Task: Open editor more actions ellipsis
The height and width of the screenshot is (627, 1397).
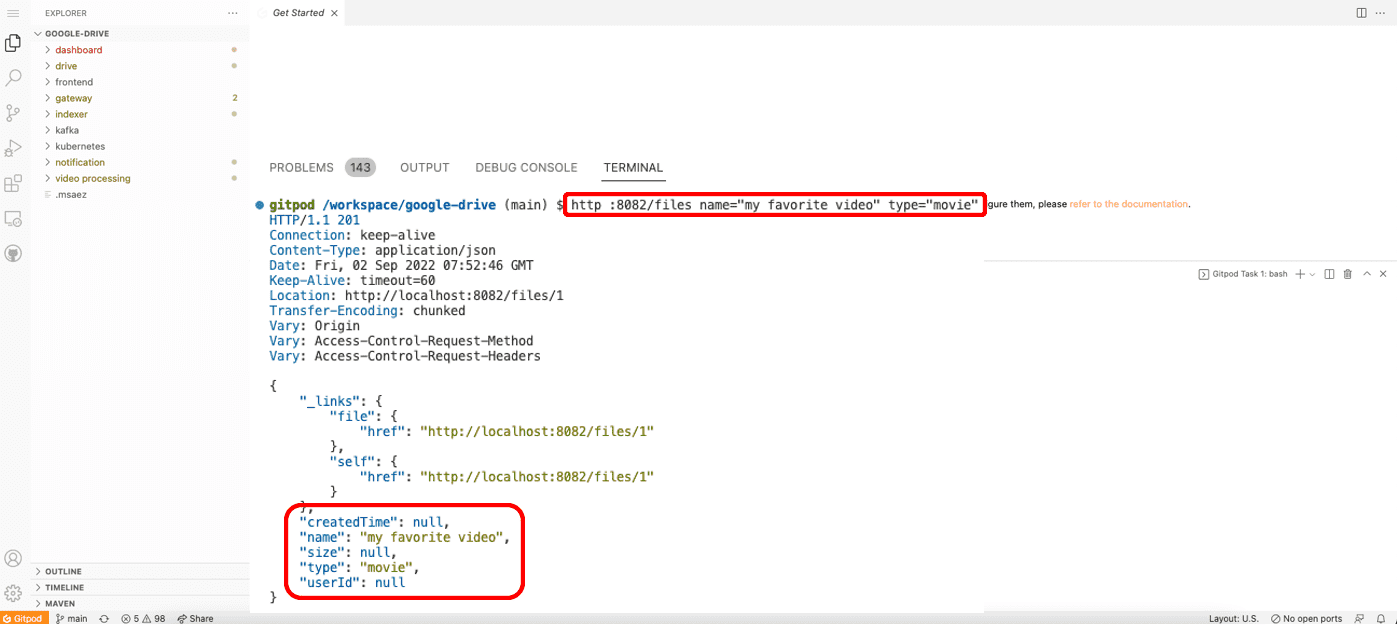Action: [x=1381, y=13]
